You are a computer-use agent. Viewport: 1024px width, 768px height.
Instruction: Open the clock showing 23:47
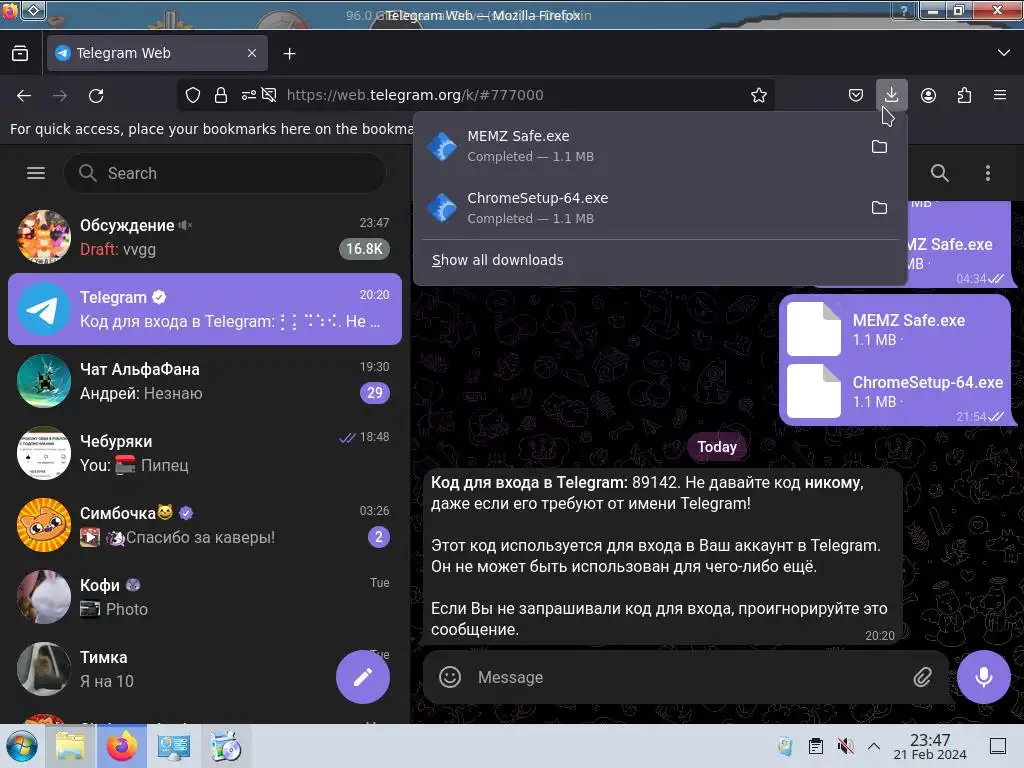(930, 746)
